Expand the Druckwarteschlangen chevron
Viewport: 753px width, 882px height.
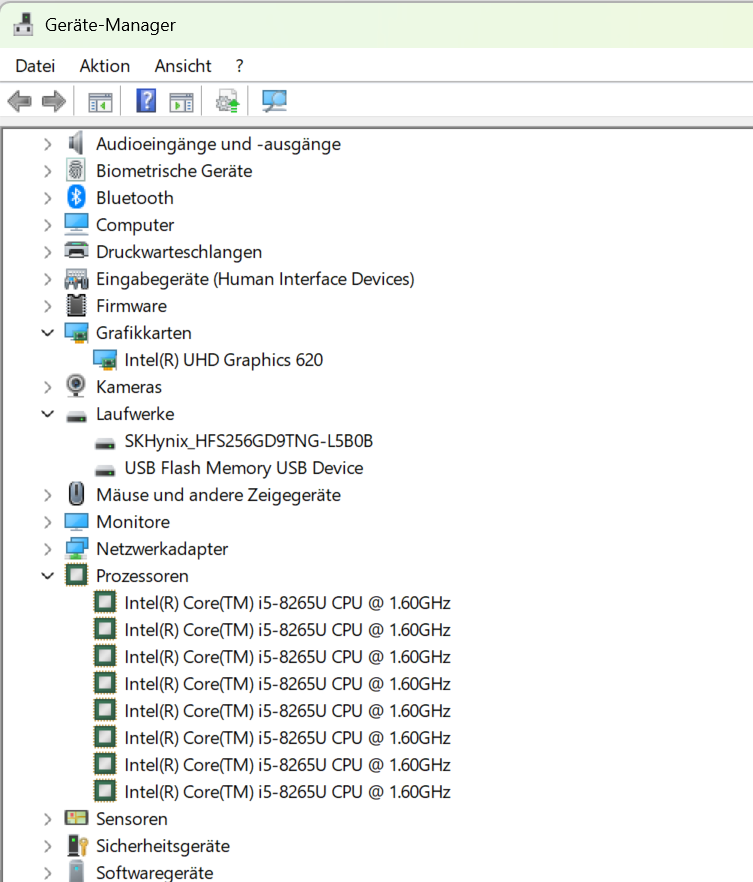point(48,253)
